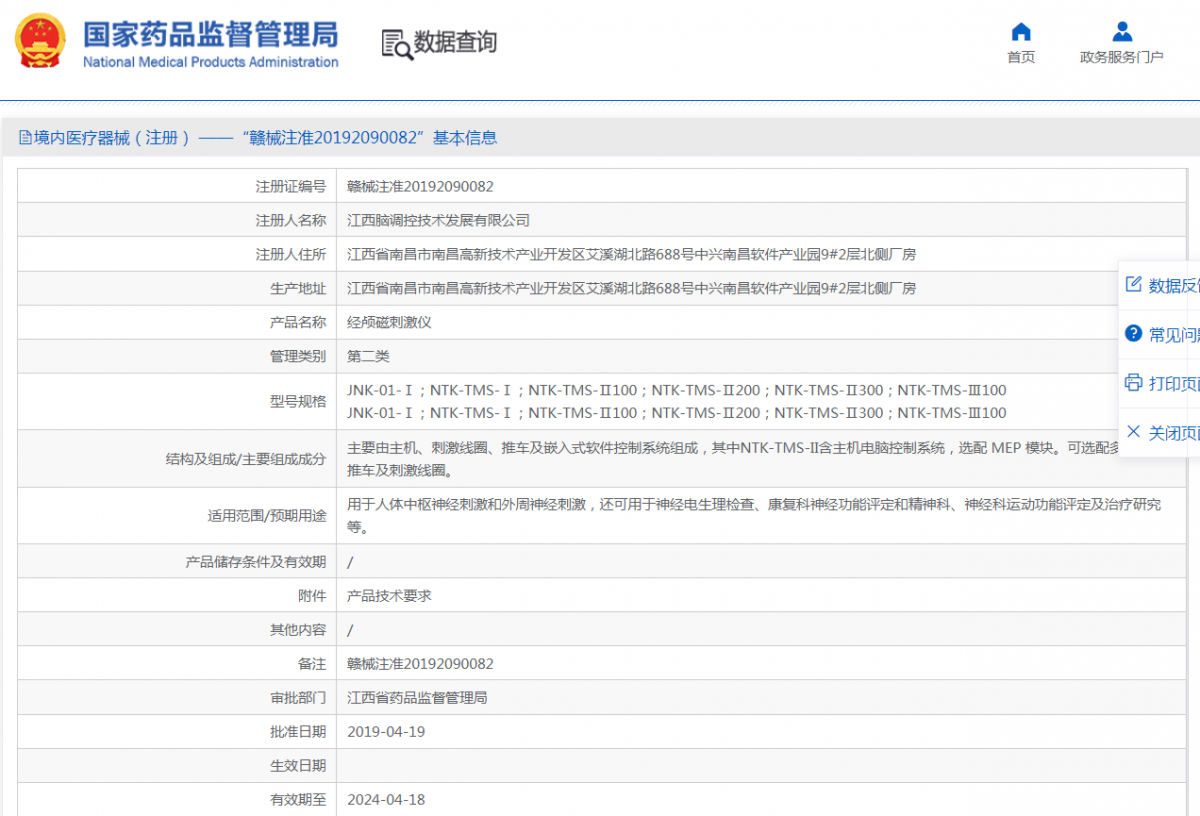Click the registrant name 江西脑调控技术发展有限公司

(438, 220)
